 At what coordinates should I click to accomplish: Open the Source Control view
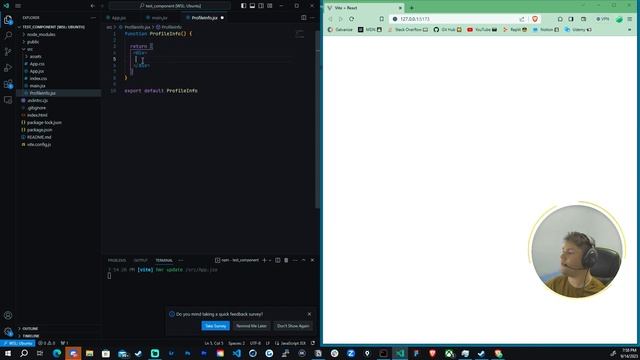8,51
